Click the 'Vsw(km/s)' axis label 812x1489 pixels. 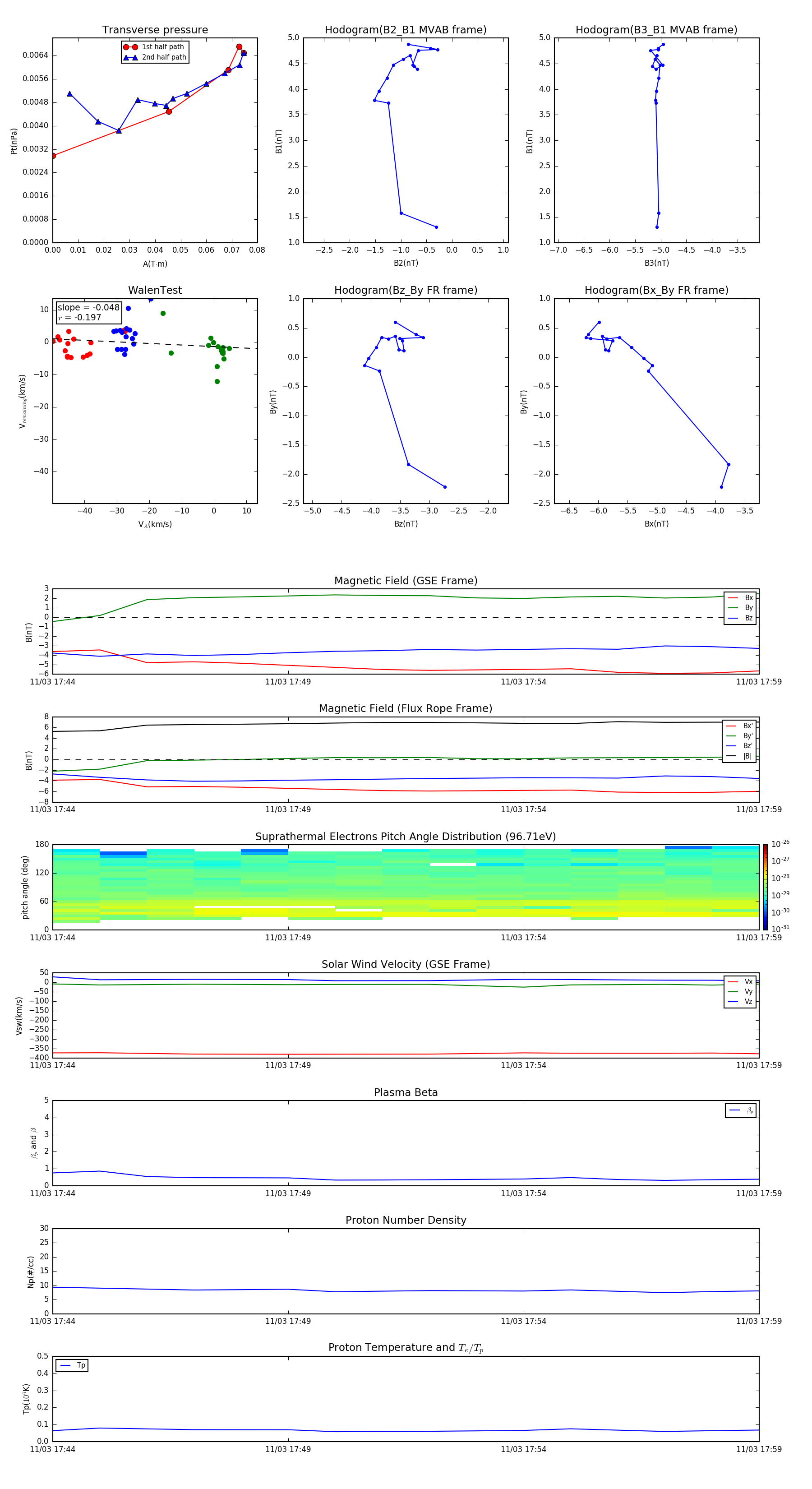19,1016
